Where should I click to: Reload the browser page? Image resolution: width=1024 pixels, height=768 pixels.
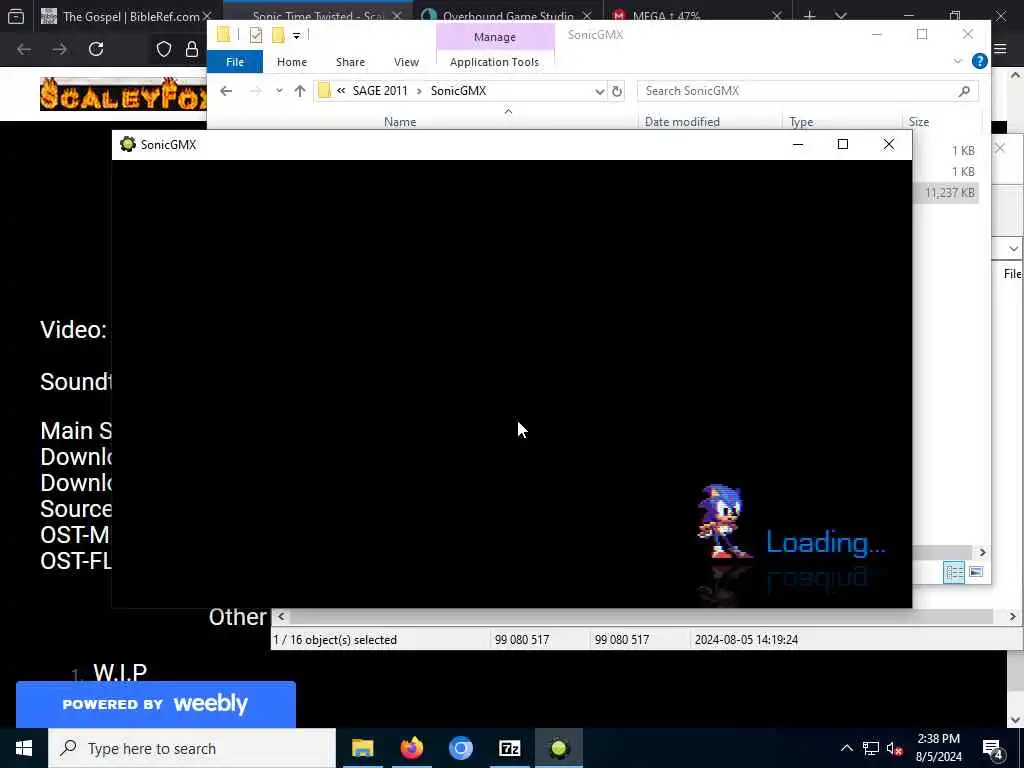point(96,49)
